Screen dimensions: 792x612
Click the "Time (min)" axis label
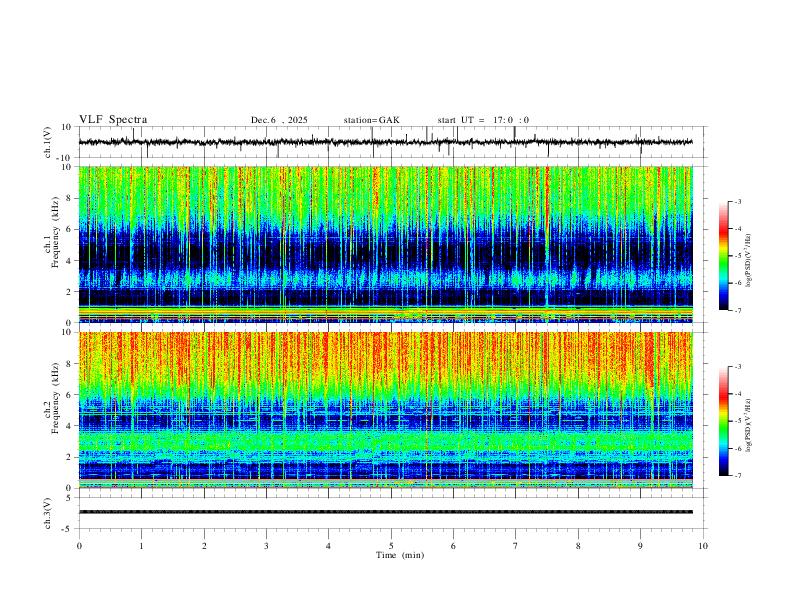(x=400, y=555)
